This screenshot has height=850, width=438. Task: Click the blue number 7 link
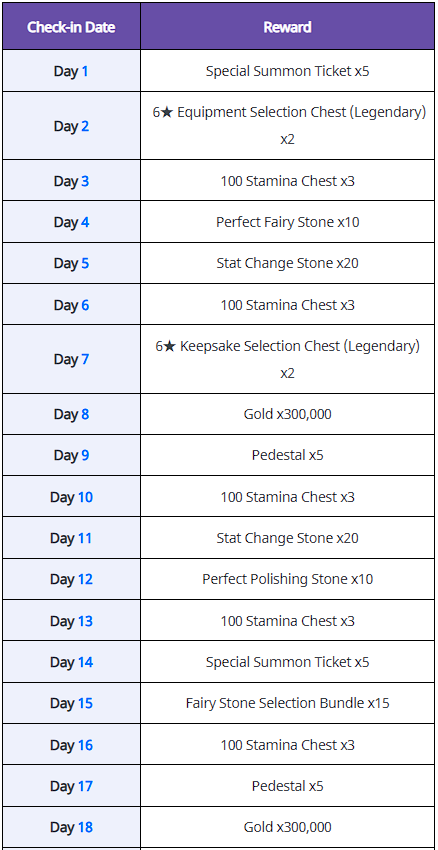[85, 359]
